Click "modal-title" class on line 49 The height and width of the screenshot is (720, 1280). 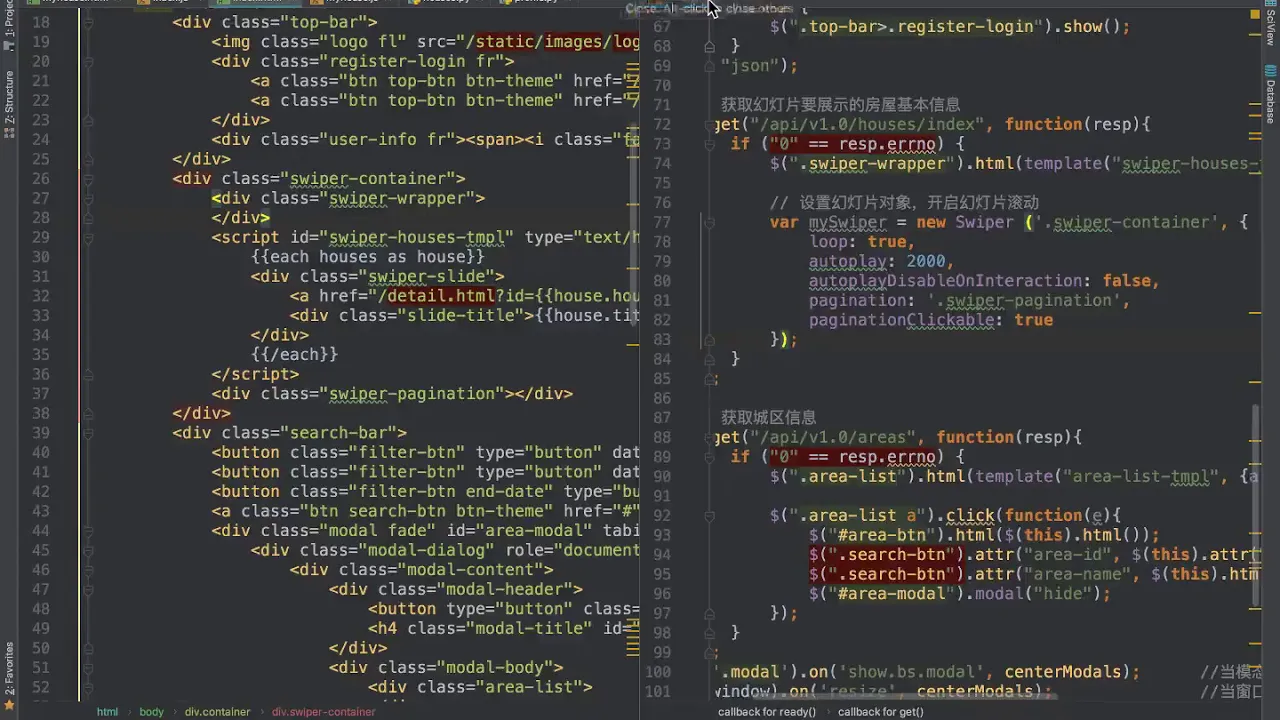[529, 629]
